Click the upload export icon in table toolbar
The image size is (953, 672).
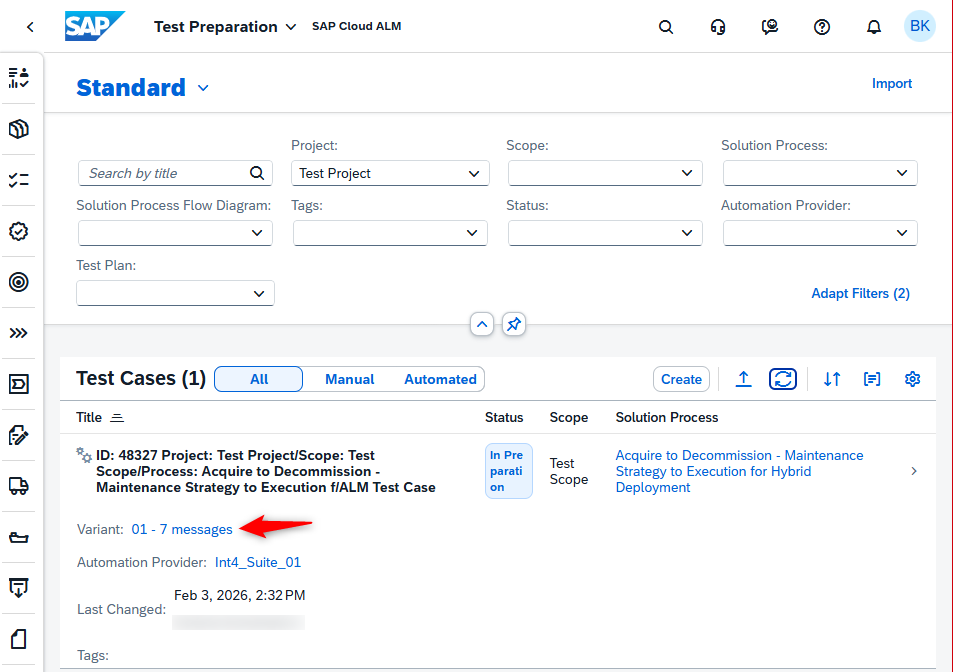[x=743, y=379]
